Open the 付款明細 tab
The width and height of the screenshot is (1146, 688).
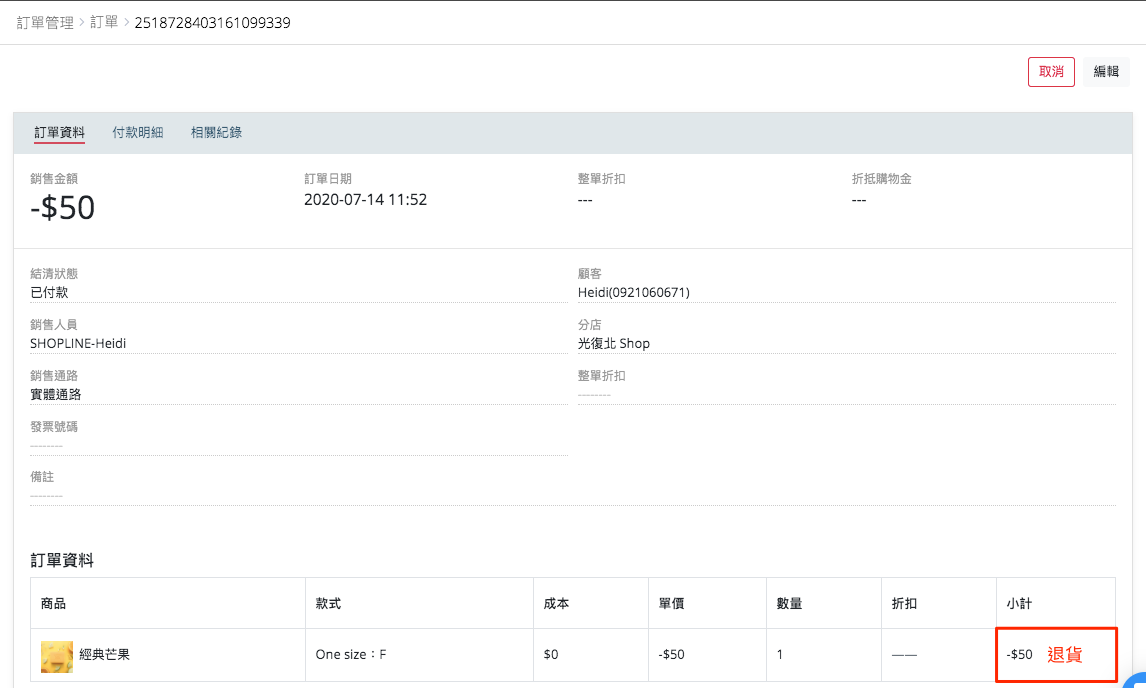(137, 132)
